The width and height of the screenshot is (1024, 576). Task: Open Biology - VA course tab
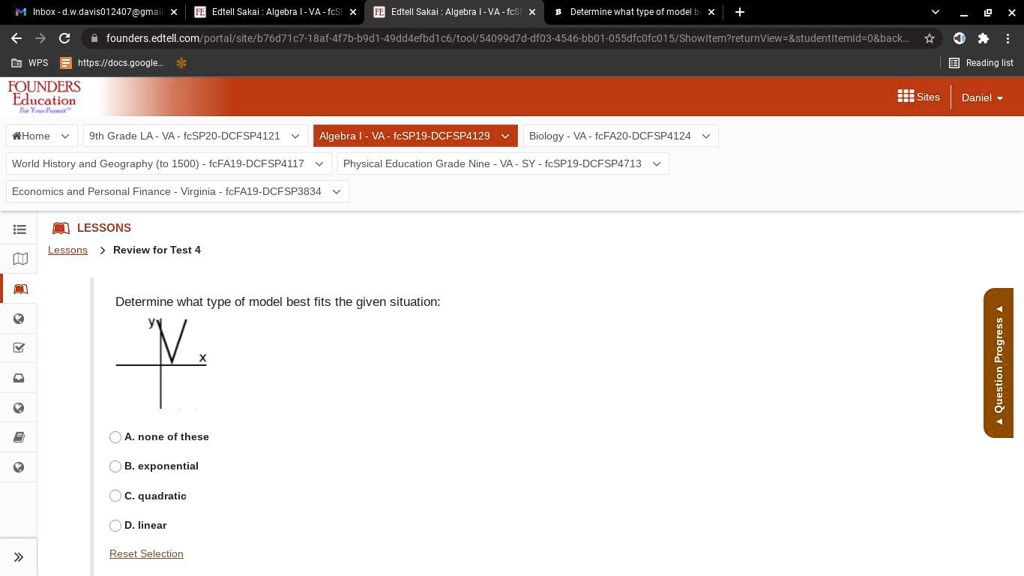click(610, 136)
